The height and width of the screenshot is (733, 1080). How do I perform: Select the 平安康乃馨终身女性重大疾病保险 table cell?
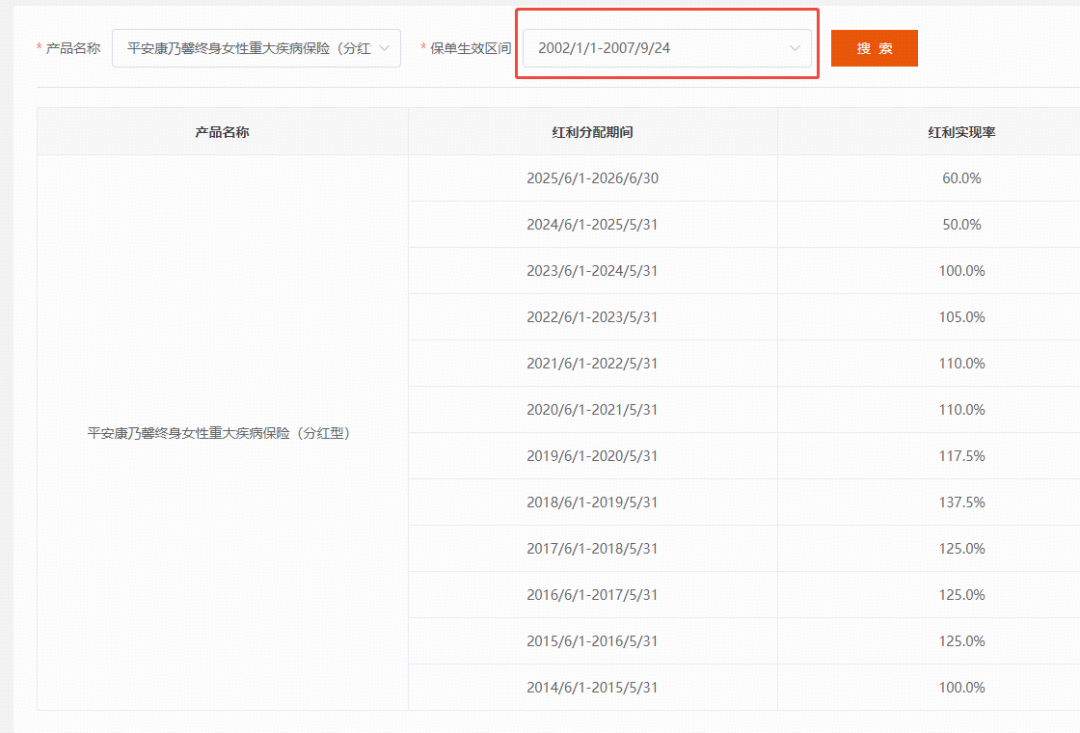coord(222,433)
